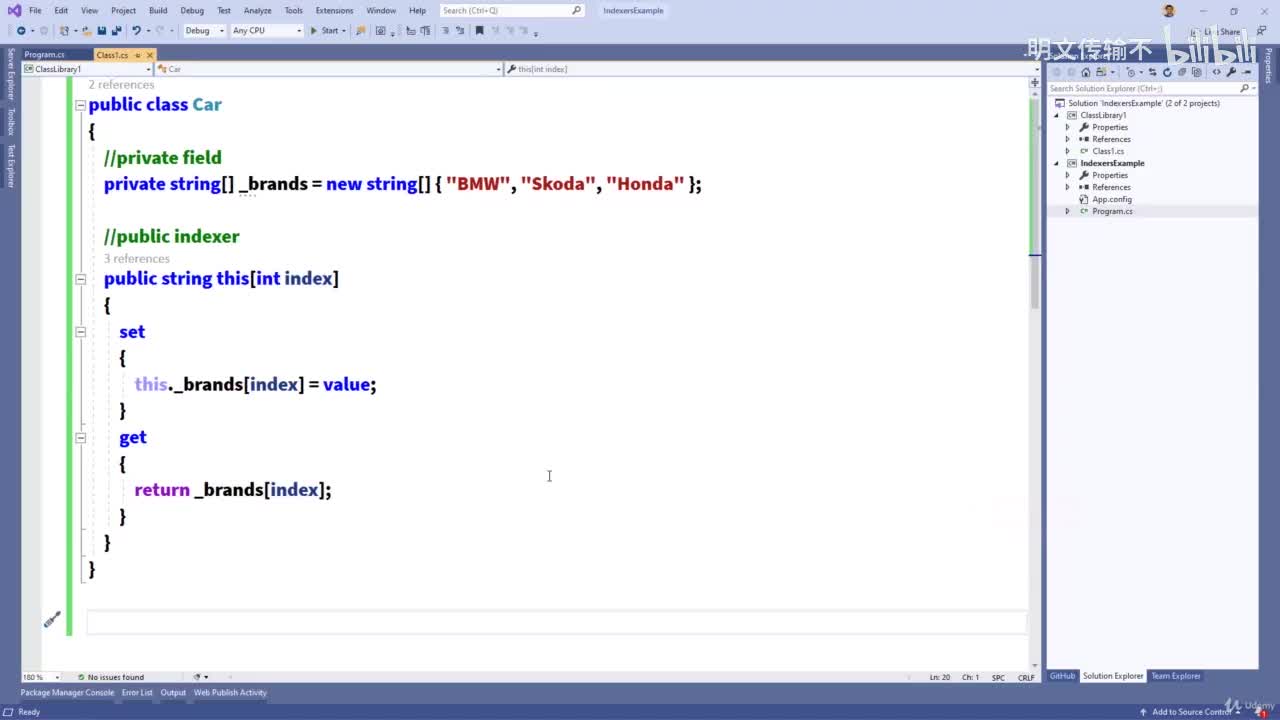Viewport: 1280px width, 720px height.
Task: Click the increase indent toolbar icon
Action: pos(426,31)
